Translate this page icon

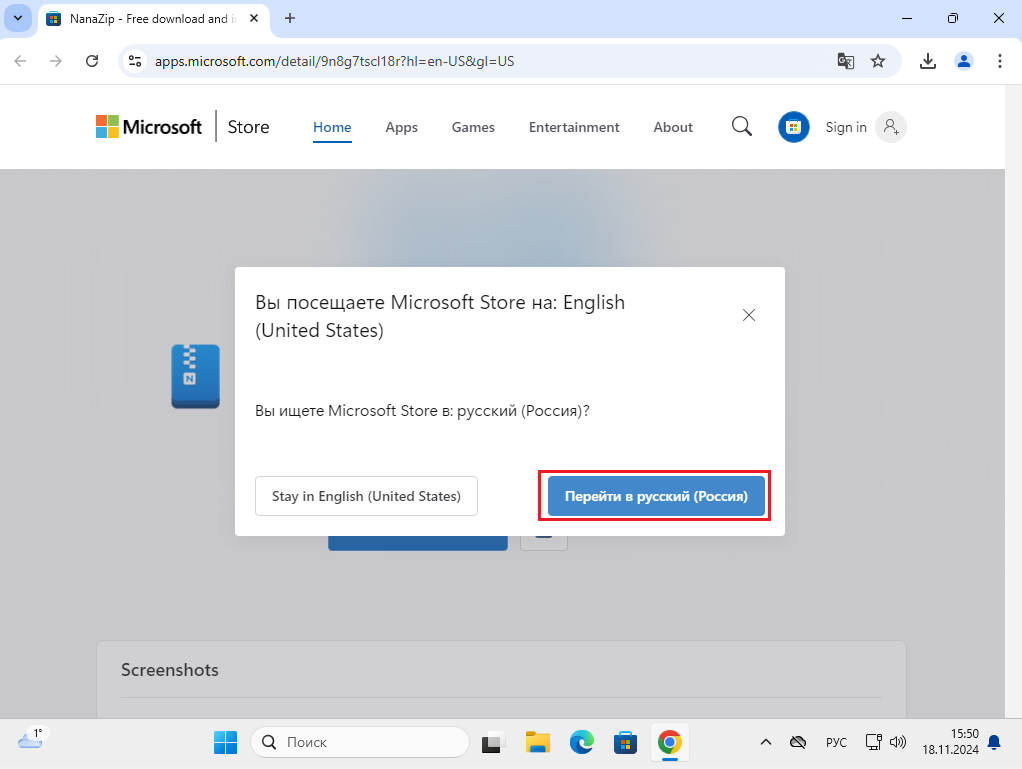tap(846, 61)
